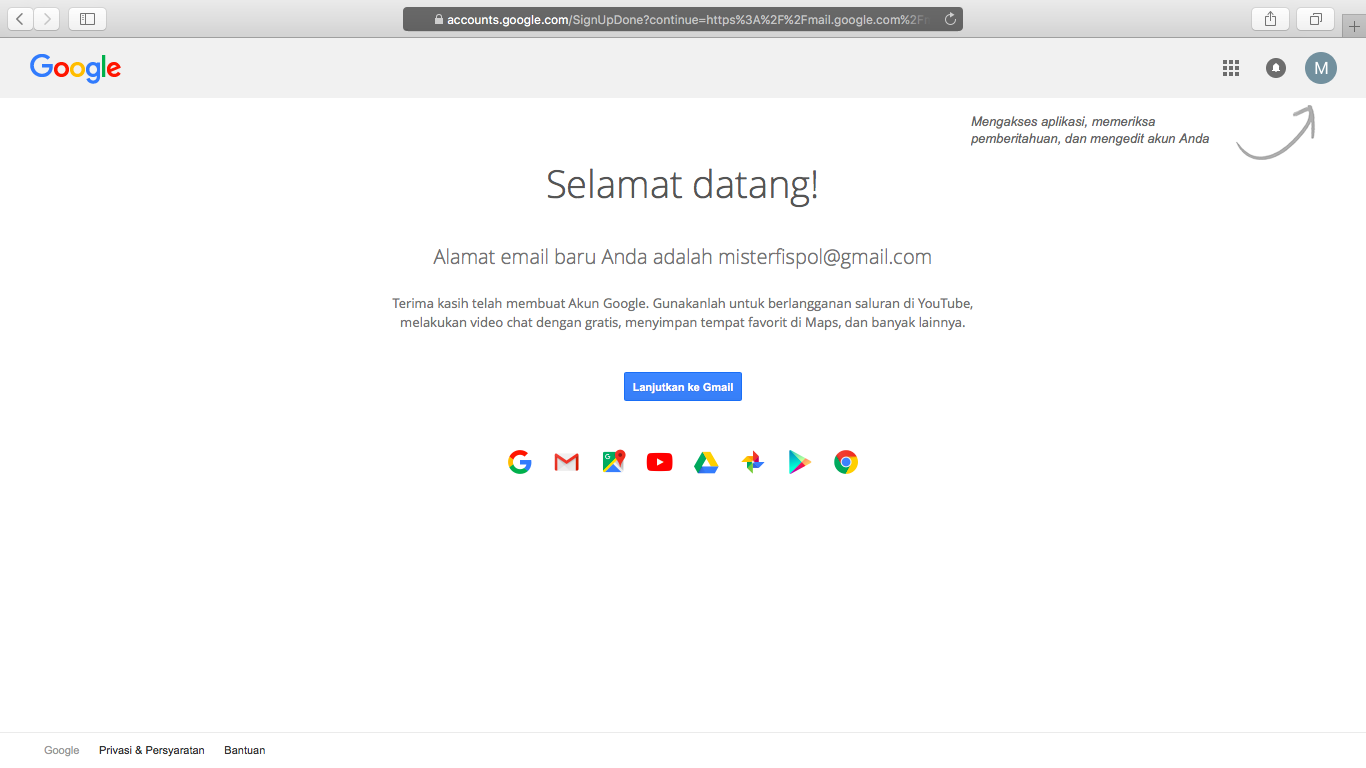The width and height of the screenshot is (1366, 768).
Task: Click the Google Search G icon
Action: [x=520, y=462]
